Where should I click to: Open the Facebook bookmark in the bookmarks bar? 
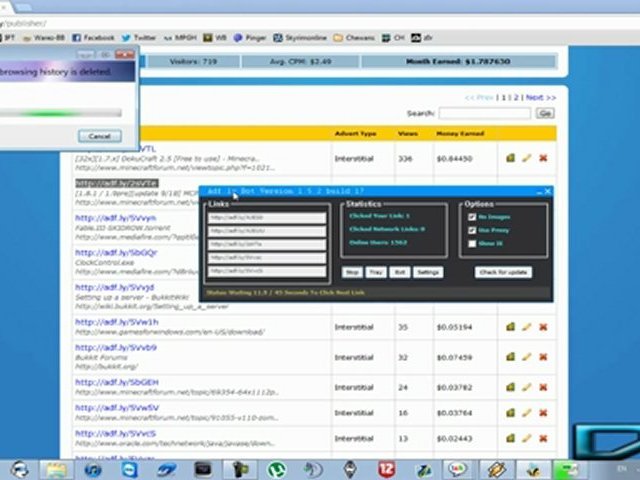(93, 37)
